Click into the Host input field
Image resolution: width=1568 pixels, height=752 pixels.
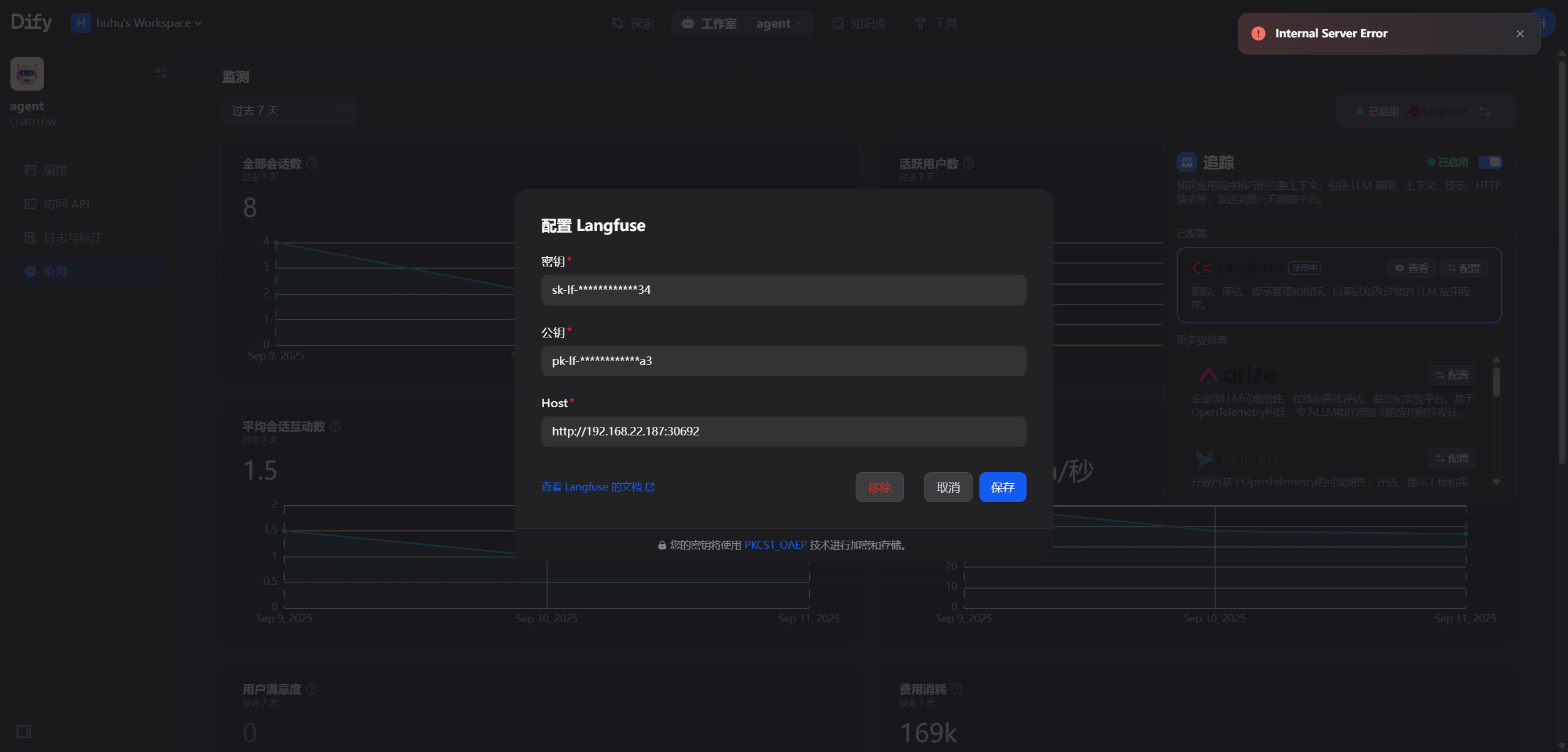click(x=784, y=432)
